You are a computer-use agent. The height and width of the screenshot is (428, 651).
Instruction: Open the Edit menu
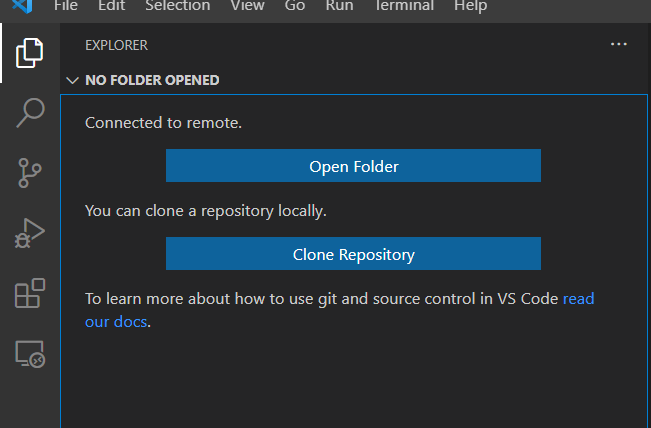(x=111, y=6)
